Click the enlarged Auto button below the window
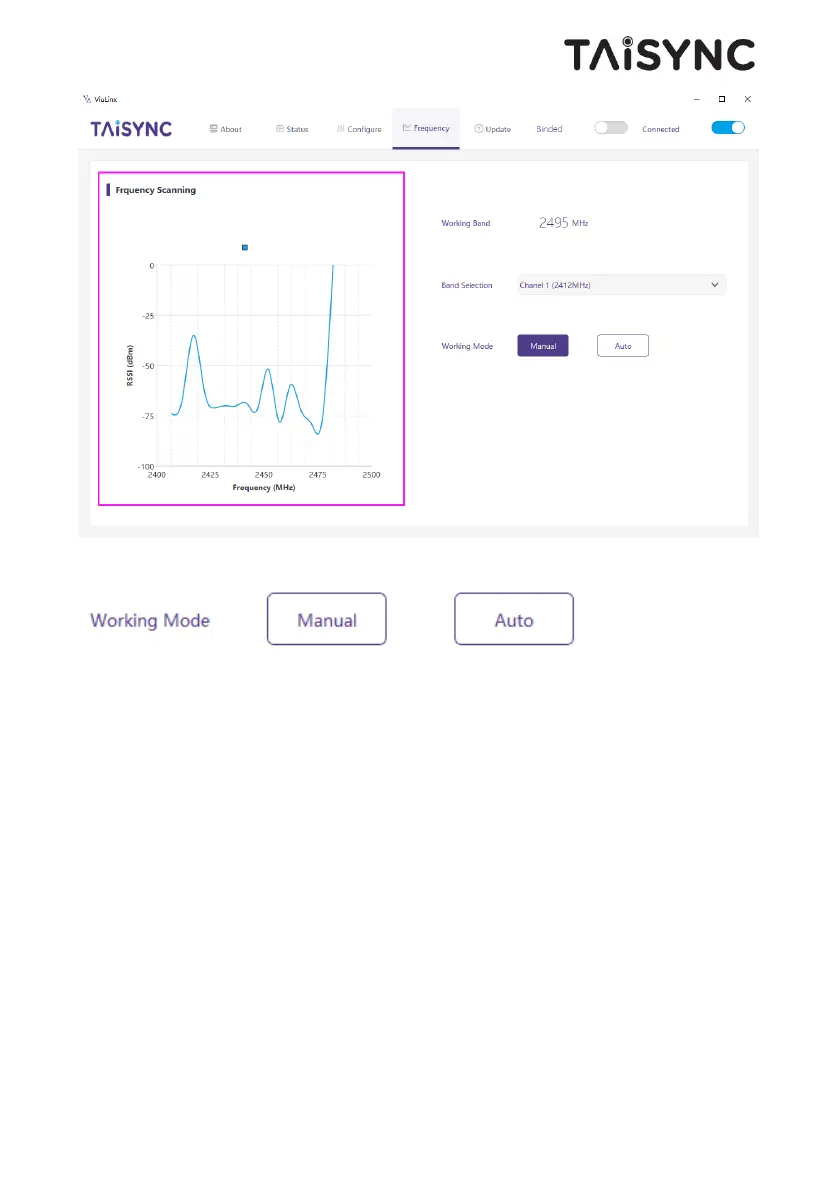 [514, 619]
